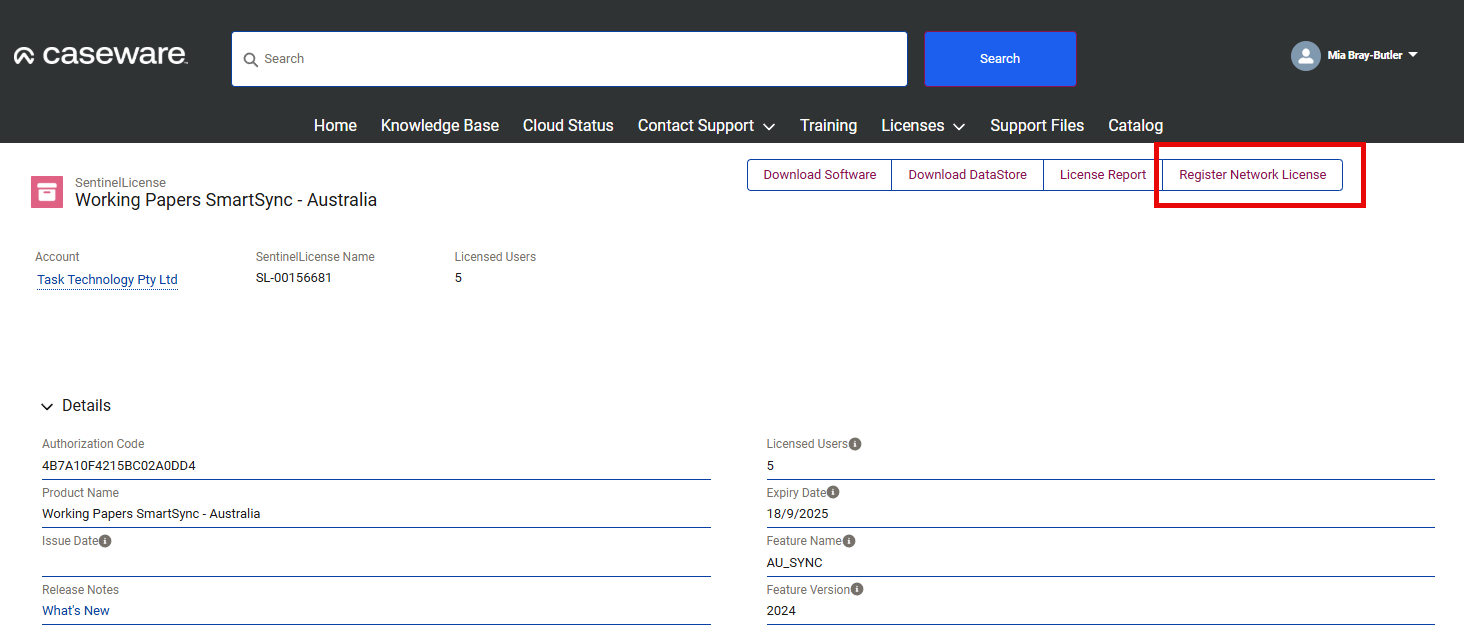Click the Licensed Users value 5 in Details
The width and height of the screenshot is (1464, 630).
[770, 466]
